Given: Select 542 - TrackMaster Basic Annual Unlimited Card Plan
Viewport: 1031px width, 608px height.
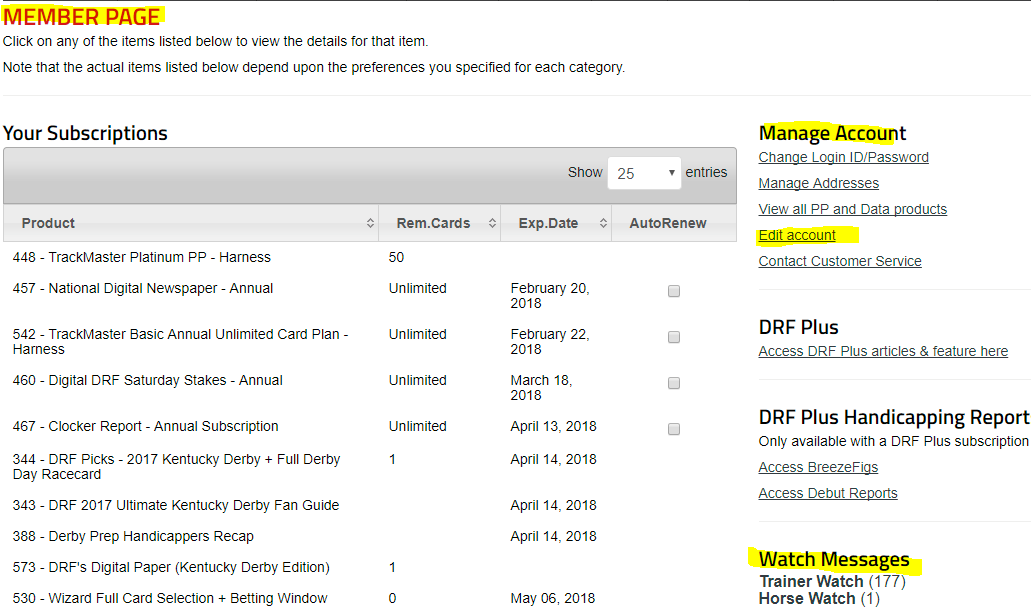Looking at the screenshot, I should pos(180,342).
